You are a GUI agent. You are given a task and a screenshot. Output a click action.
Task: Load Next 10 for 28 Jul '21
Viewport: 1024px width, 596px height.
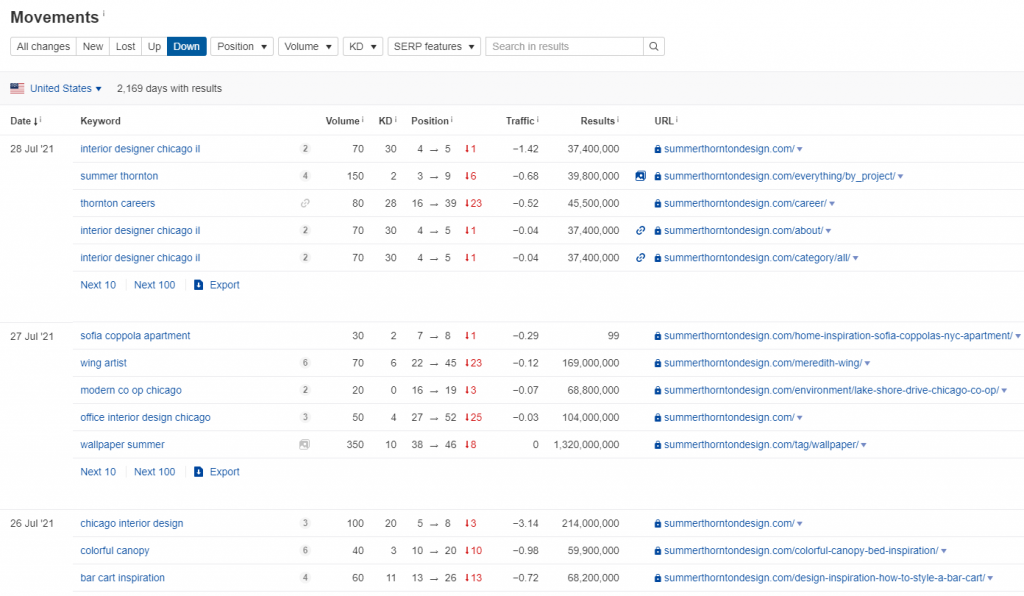[x=98, y=285]
